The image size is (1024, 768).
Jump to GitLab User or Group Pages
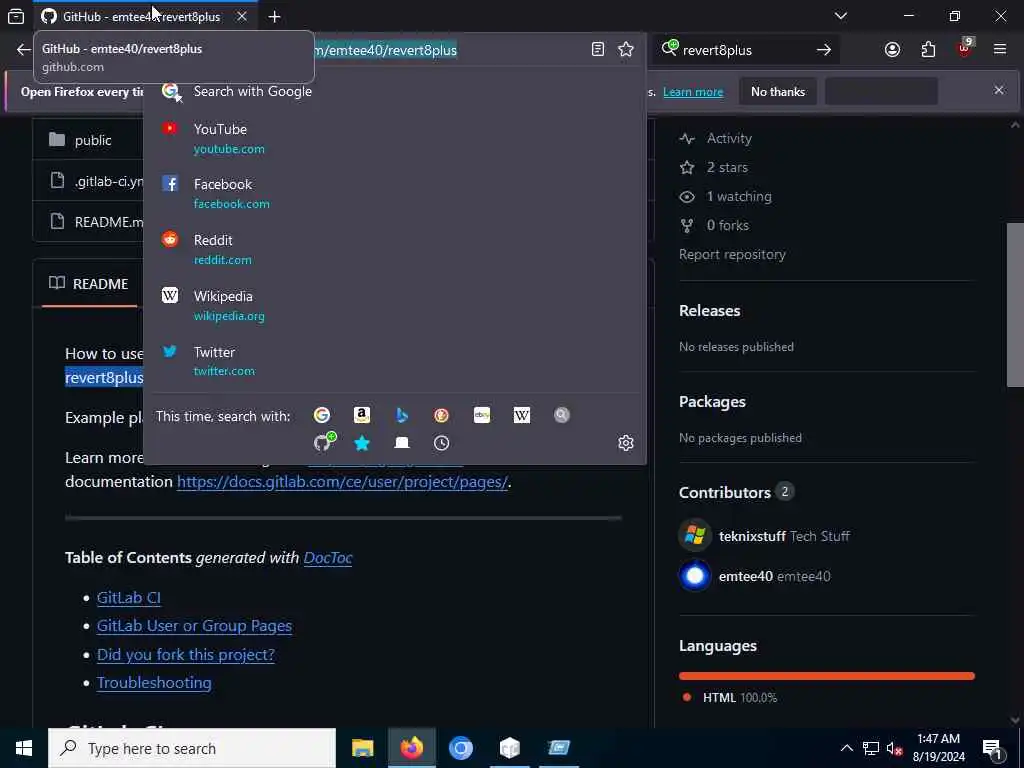(x=194, y=626)
